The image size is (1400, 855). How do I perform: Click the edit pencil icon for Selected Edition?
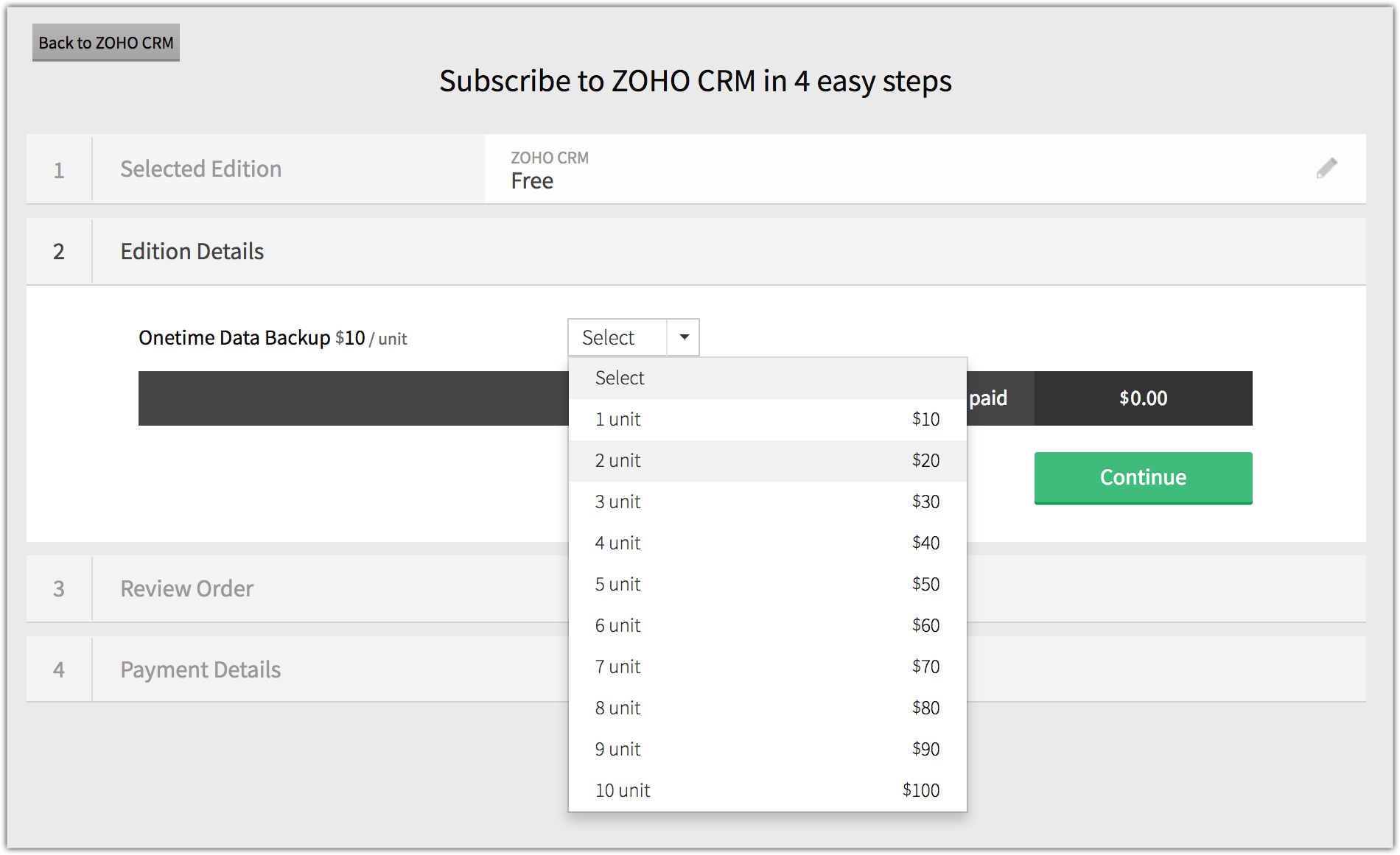[x=1326, y=169]
